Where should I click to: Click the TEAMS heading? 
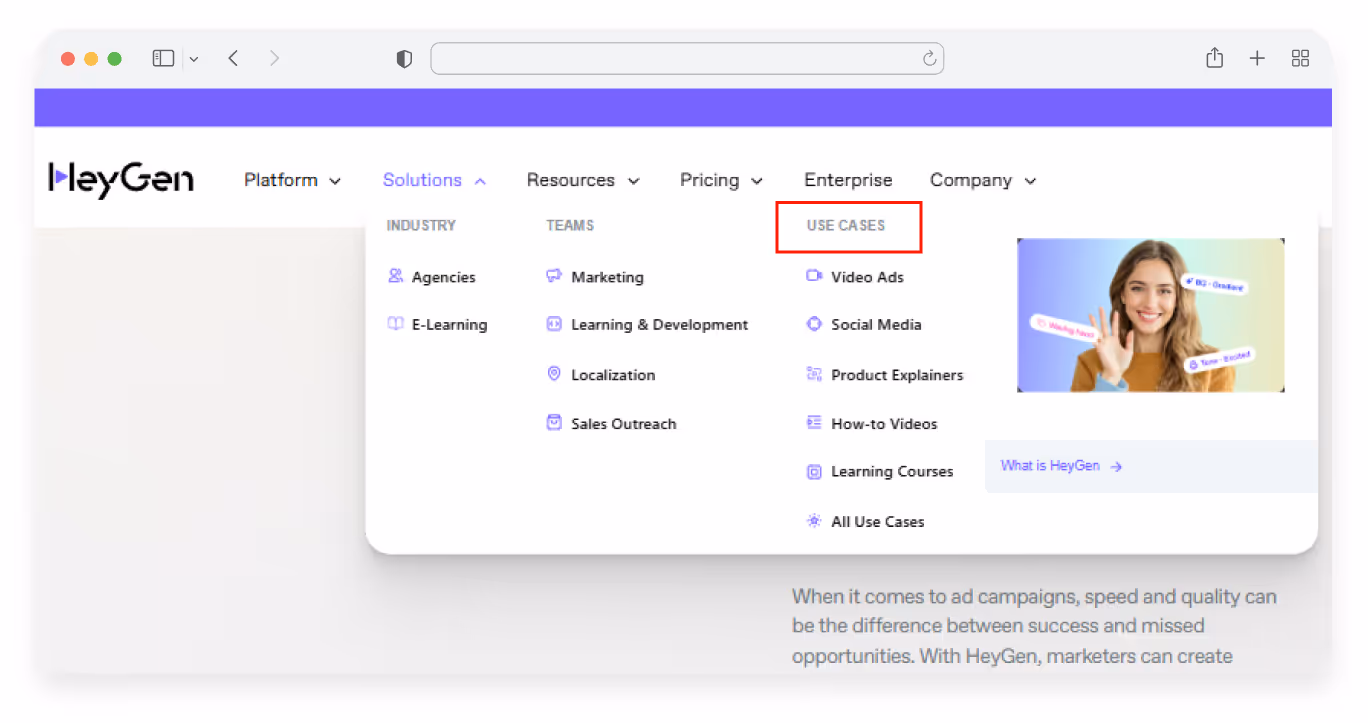(x=570, y=226)
